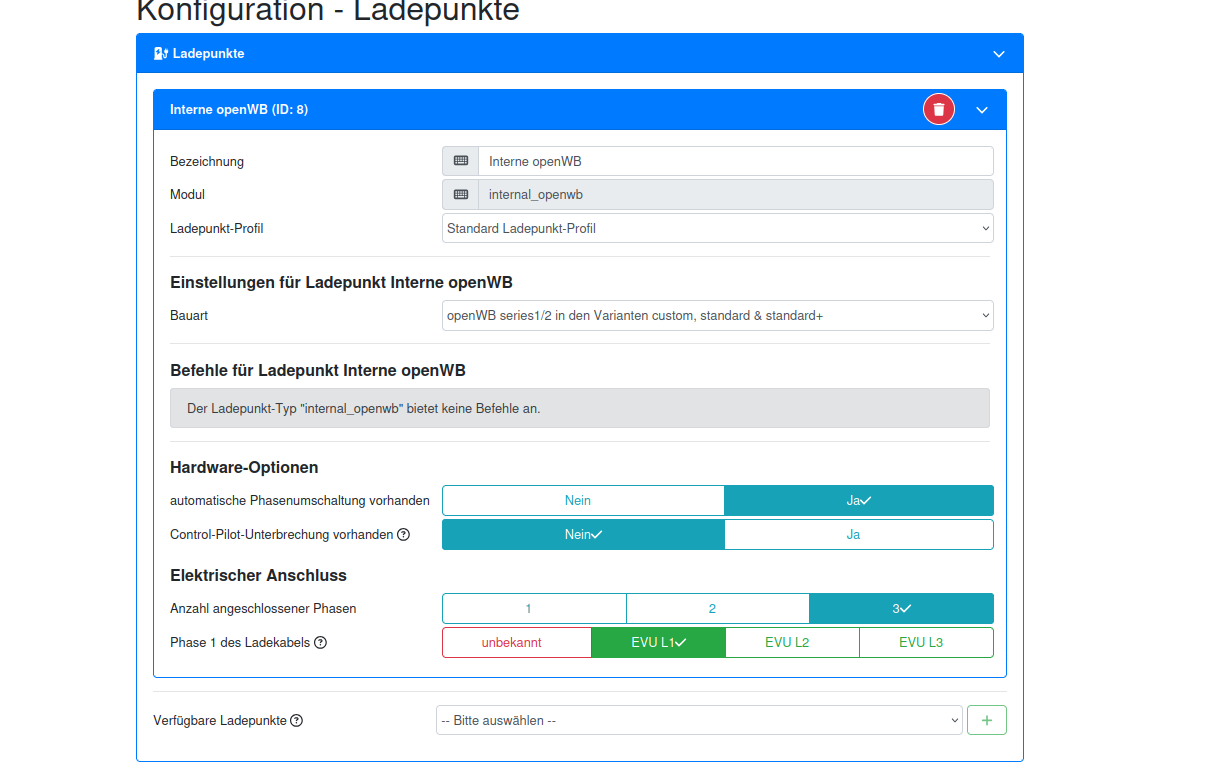Screen dimensions: 1221x765
Task: Delete the Interne openWB charge point
Action: pyautogui.click(x=939, y=110)
